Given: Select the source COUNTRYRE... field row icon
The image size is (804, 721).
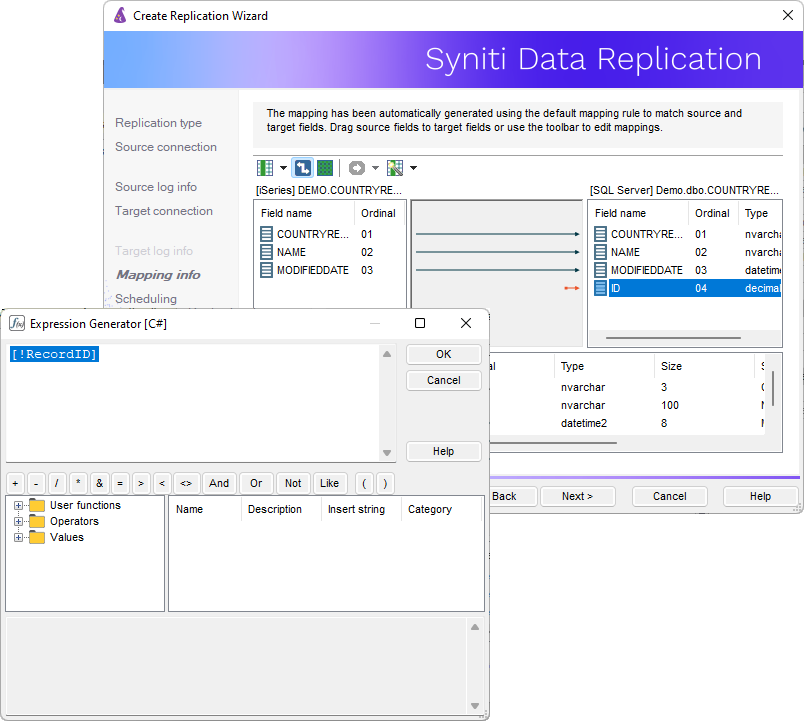Looking at the screenshot, I should pos(266,234).
